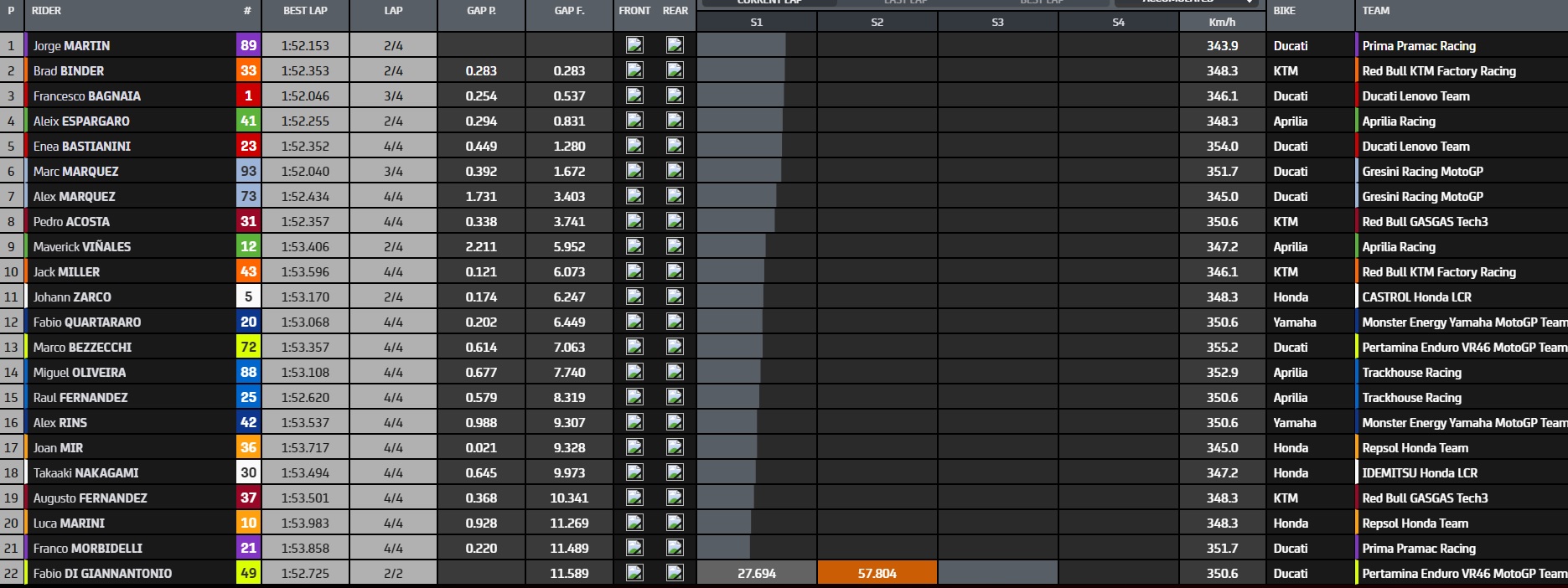Click Di Giannantonio's rear tyre icon
The width and height of the screenshot is (1568, 588).
click(675, 573)
